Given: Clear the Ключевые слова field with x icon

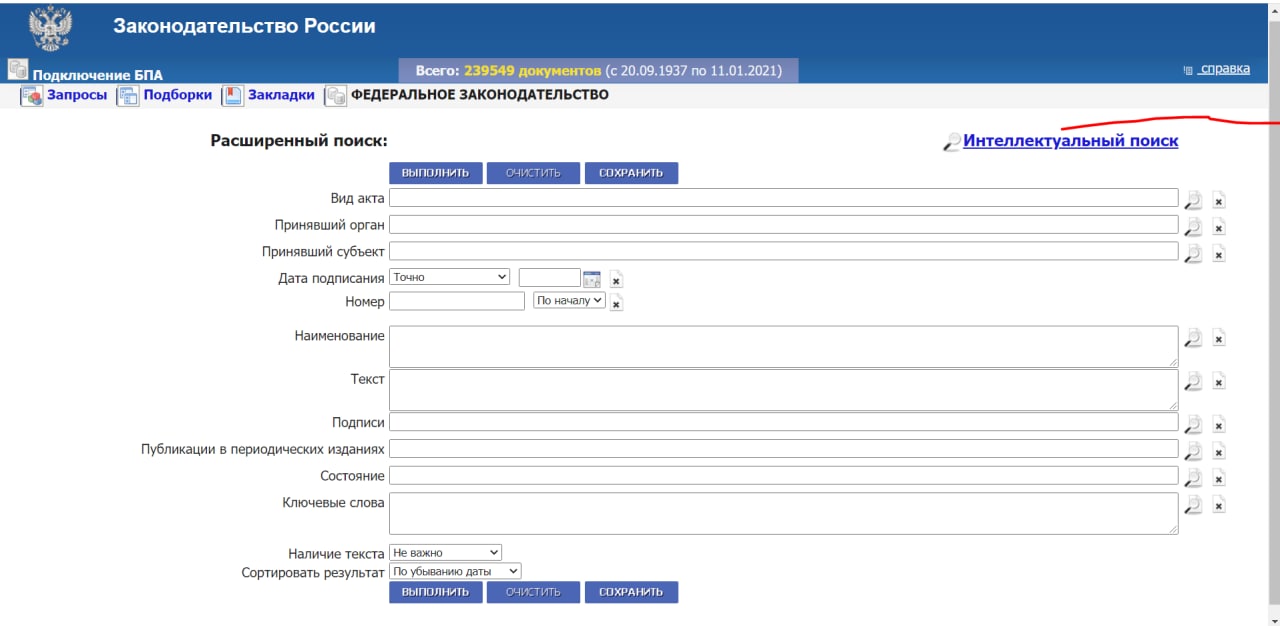Looking at the screenshot, I should tap(1219, 506).
